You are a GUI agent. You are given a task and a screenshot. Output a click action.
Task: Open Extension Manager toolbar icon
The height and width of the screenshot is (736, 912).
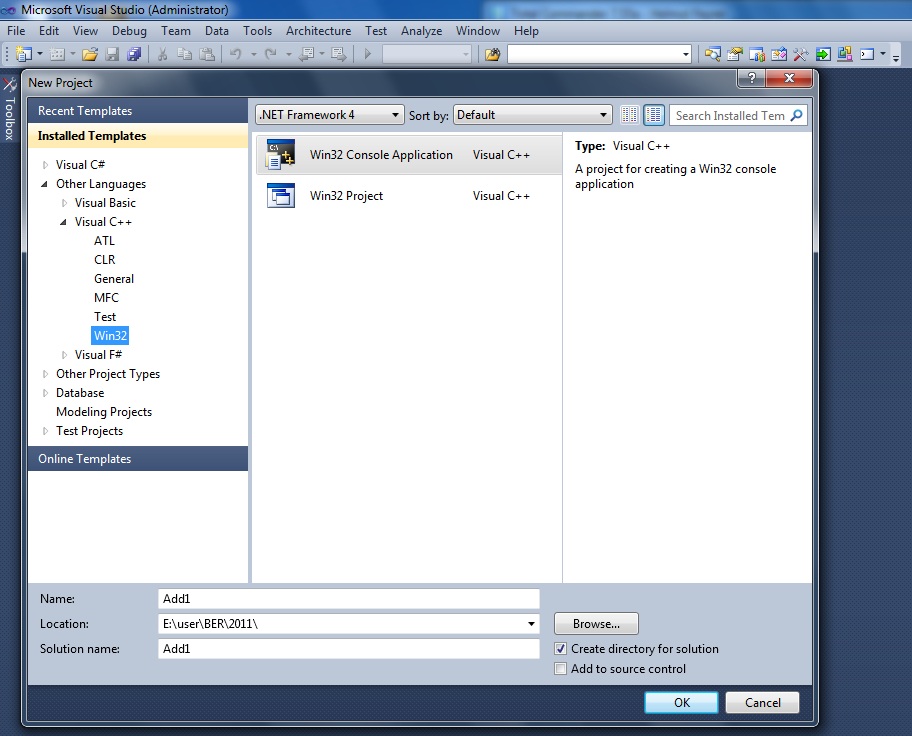pyautogui.click(x=845, y=54)
